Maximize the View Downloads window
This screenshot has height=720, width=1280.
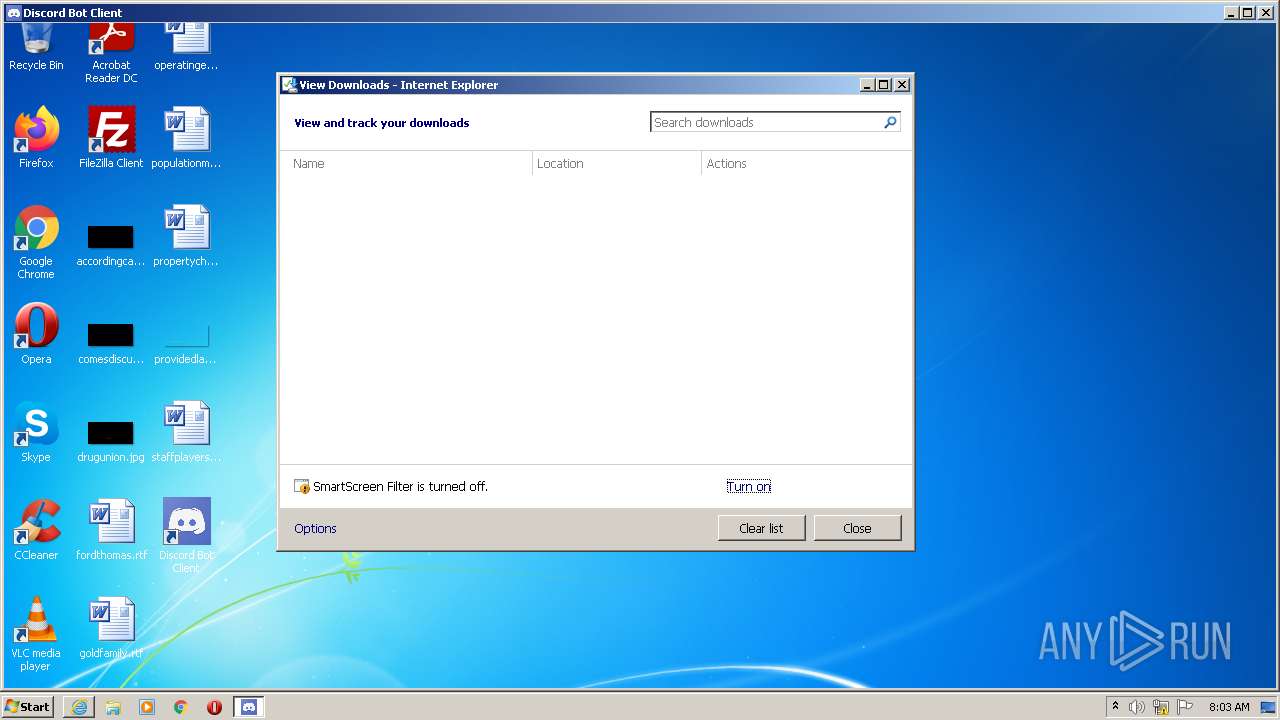(x=884, y=85)
